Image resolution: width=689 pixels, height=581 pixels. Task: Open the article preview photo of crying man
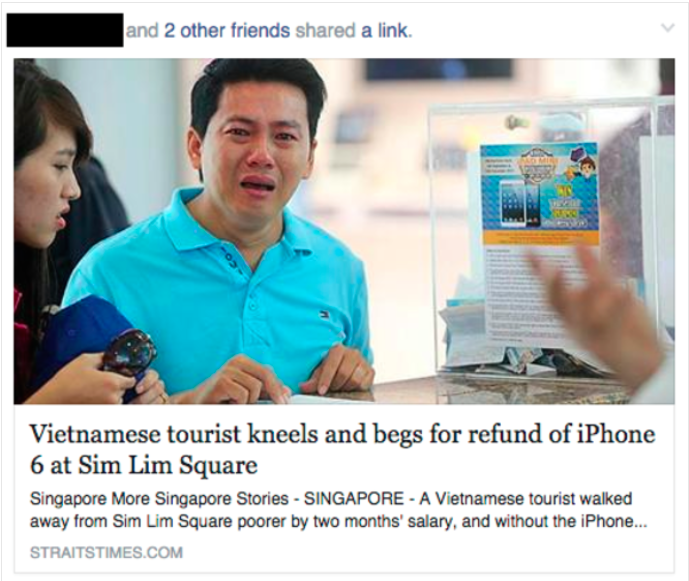point(344,231)
